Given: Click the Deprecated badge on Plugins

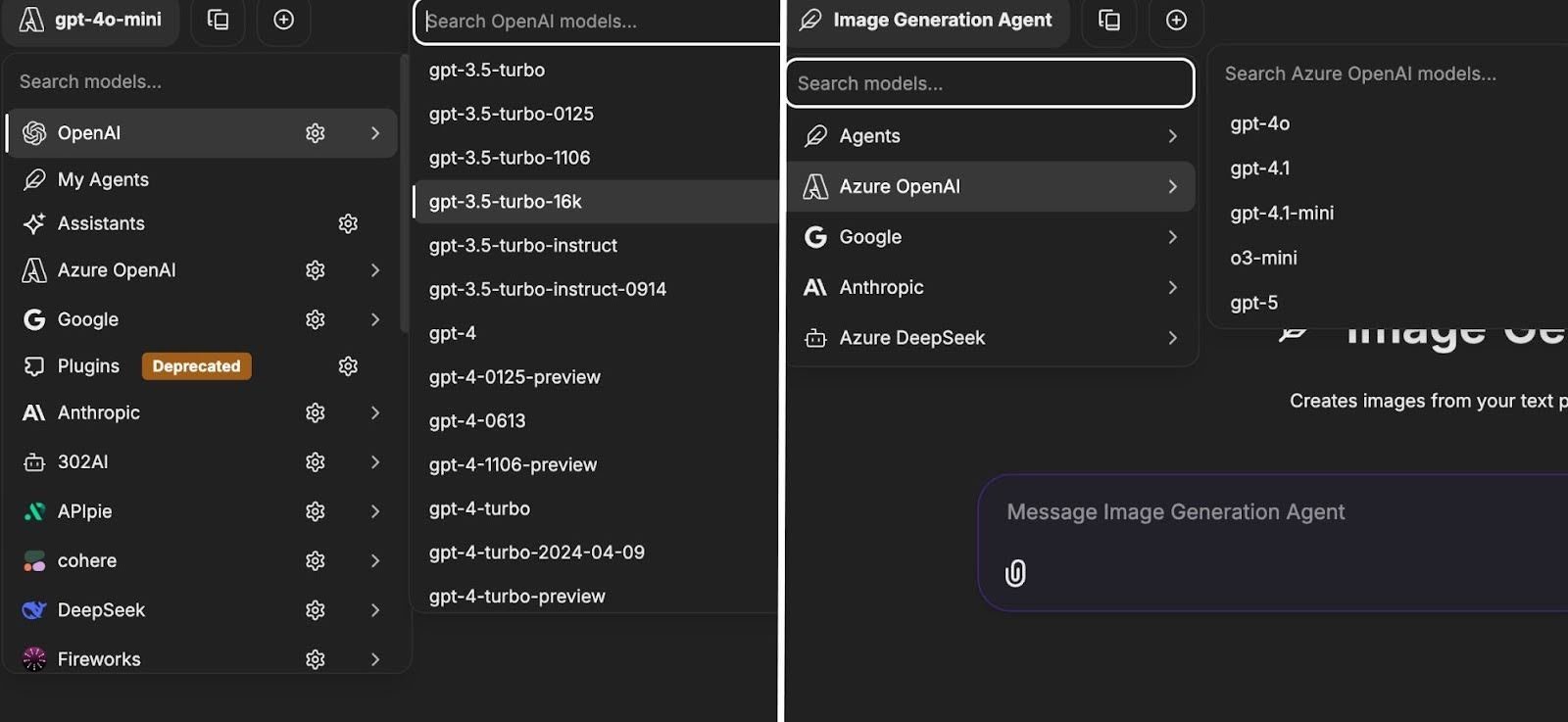Looking at the screenshot, I should click(196, 366).
